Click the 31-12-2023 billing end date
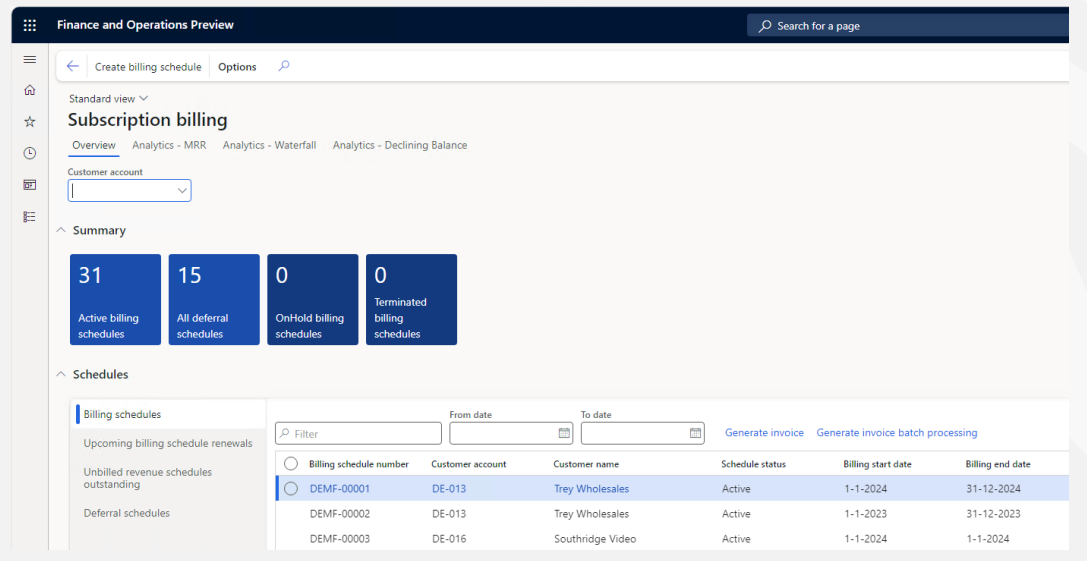The width and height of the screenshot is (1087, 561). click(x=993, y=514)
